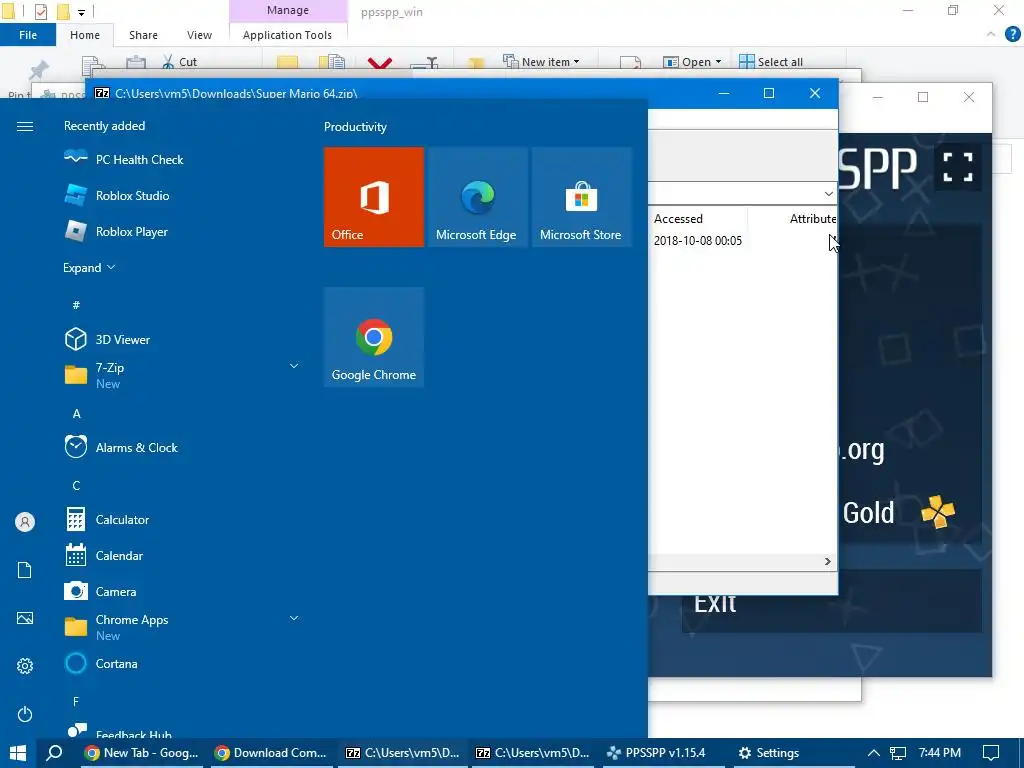Viewport: 1024px width, 768px height.
Task: Open Home tab in Explorer ribbon
Action: coord(85,35)
